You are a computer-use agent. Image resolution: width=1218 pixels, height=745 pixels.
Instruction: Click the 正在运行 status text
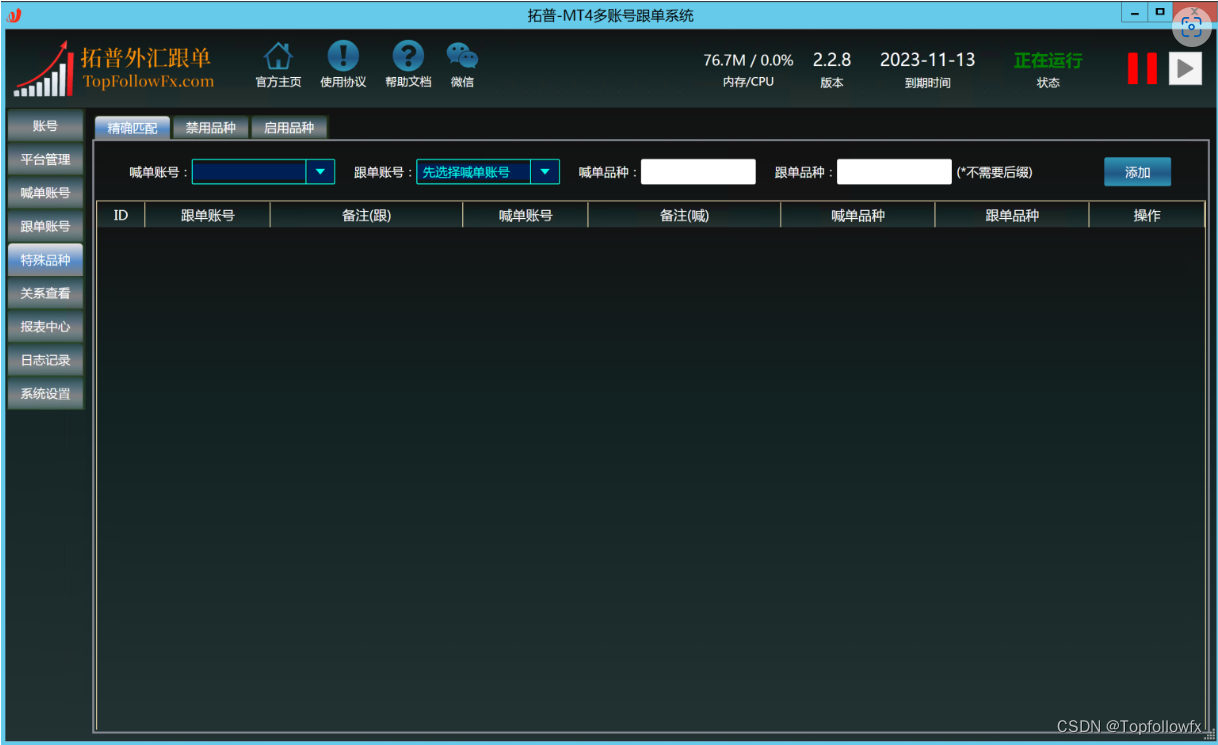[1048, 60]
